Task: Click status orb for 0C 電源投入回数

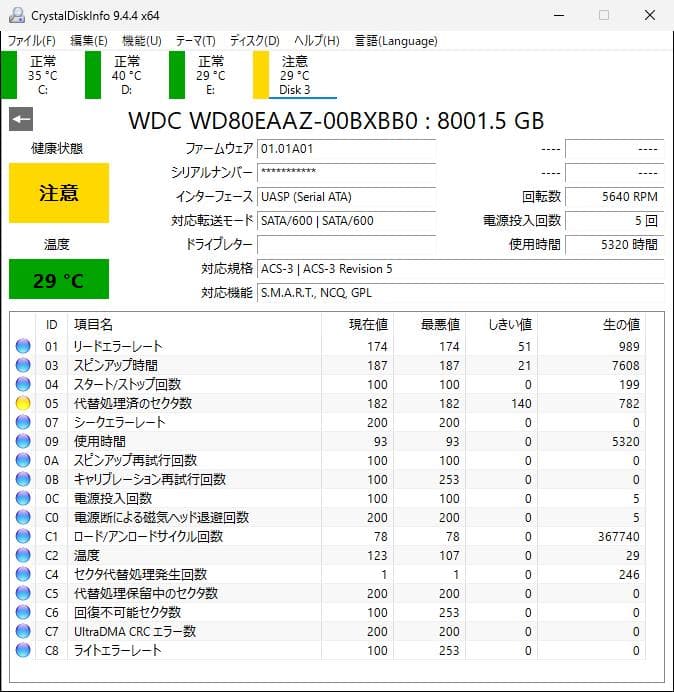Action: (23, 498)
